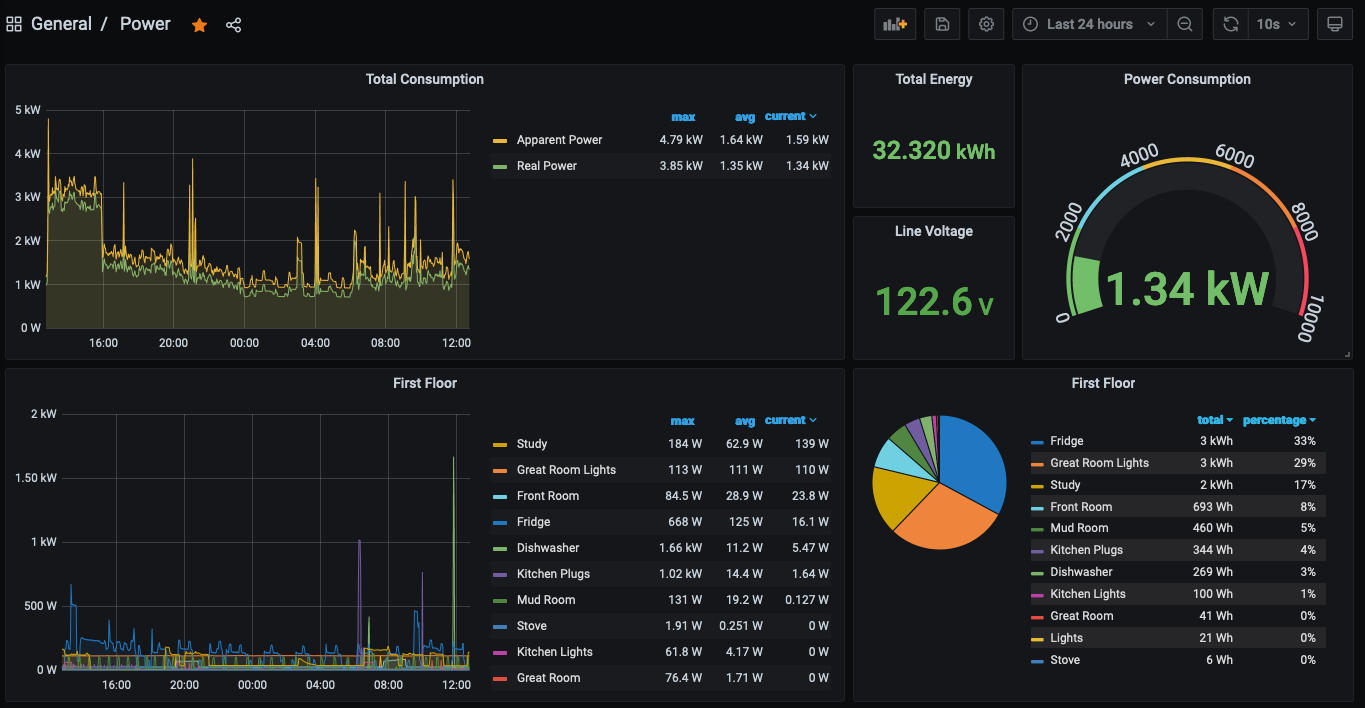Toggle Kitchen Plugs graph series
Viewport: 1365px width, 708px height.
553,574
